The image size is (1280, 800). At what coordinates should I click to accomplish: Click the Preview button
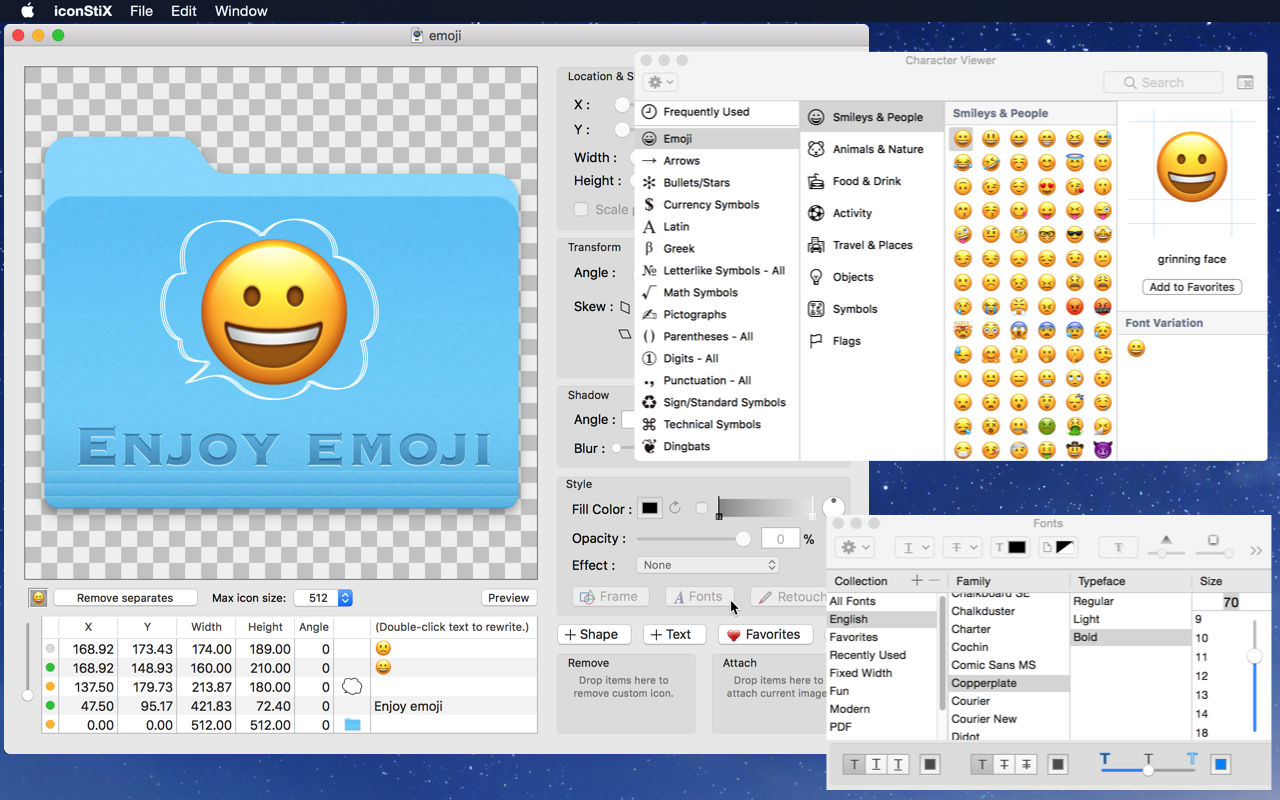(x=509, y=598)
